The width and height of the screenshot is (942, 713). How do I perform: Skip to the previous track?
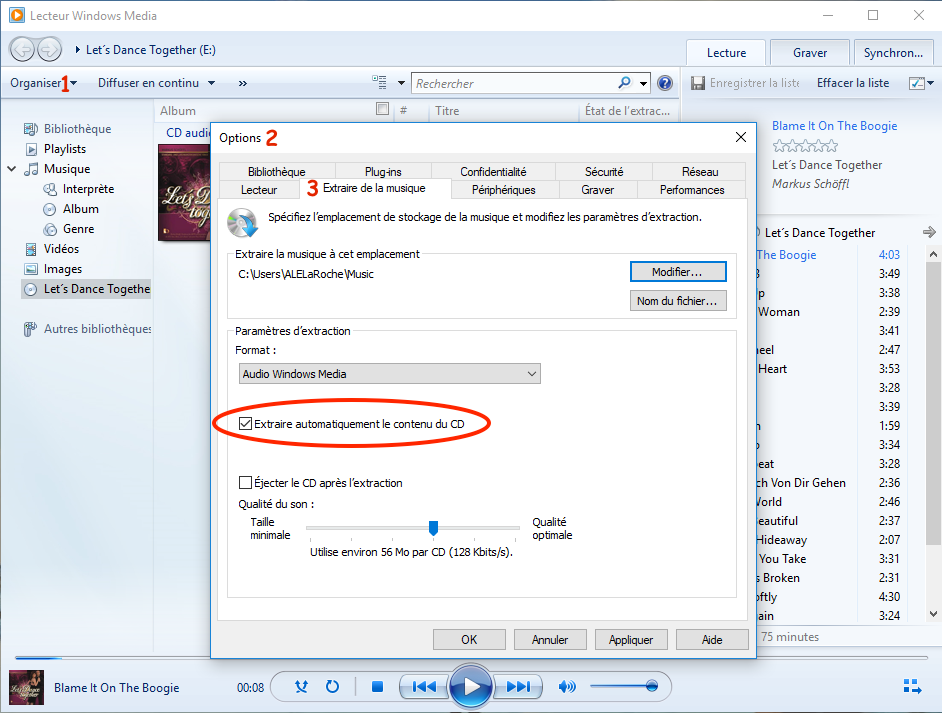click(424, 687)
